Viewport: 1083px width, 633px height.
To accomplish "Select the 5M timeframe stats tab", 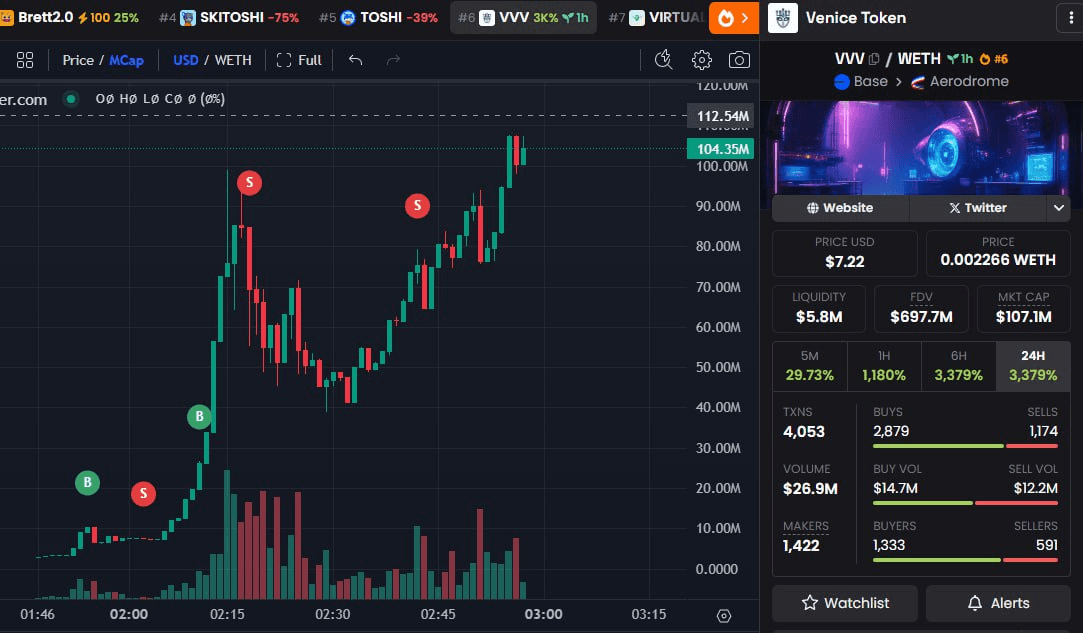I will (809, 366).
